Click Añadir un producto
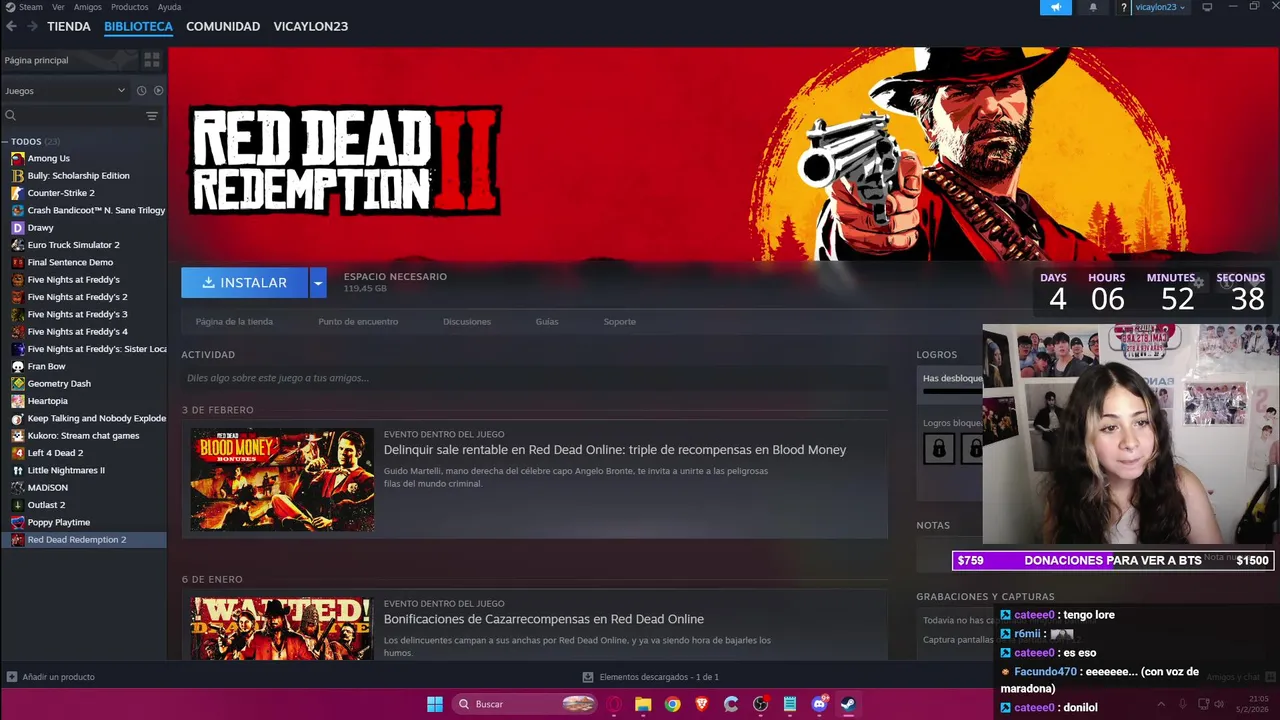1280x720 pixels. click(51, 677)
